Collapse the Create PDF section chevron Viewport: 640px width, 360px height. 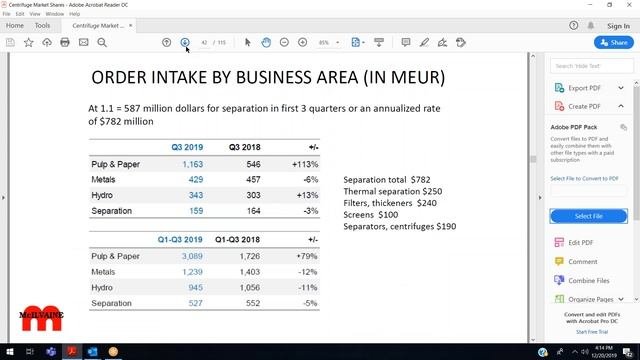(621, 106)
